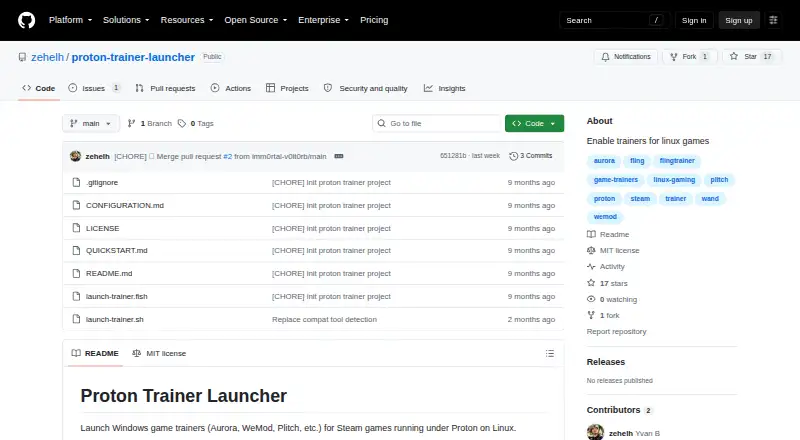Open Security and quality tab
This screenshot has width=800, height=440.
pyautogui.click(x=366, y=88)
